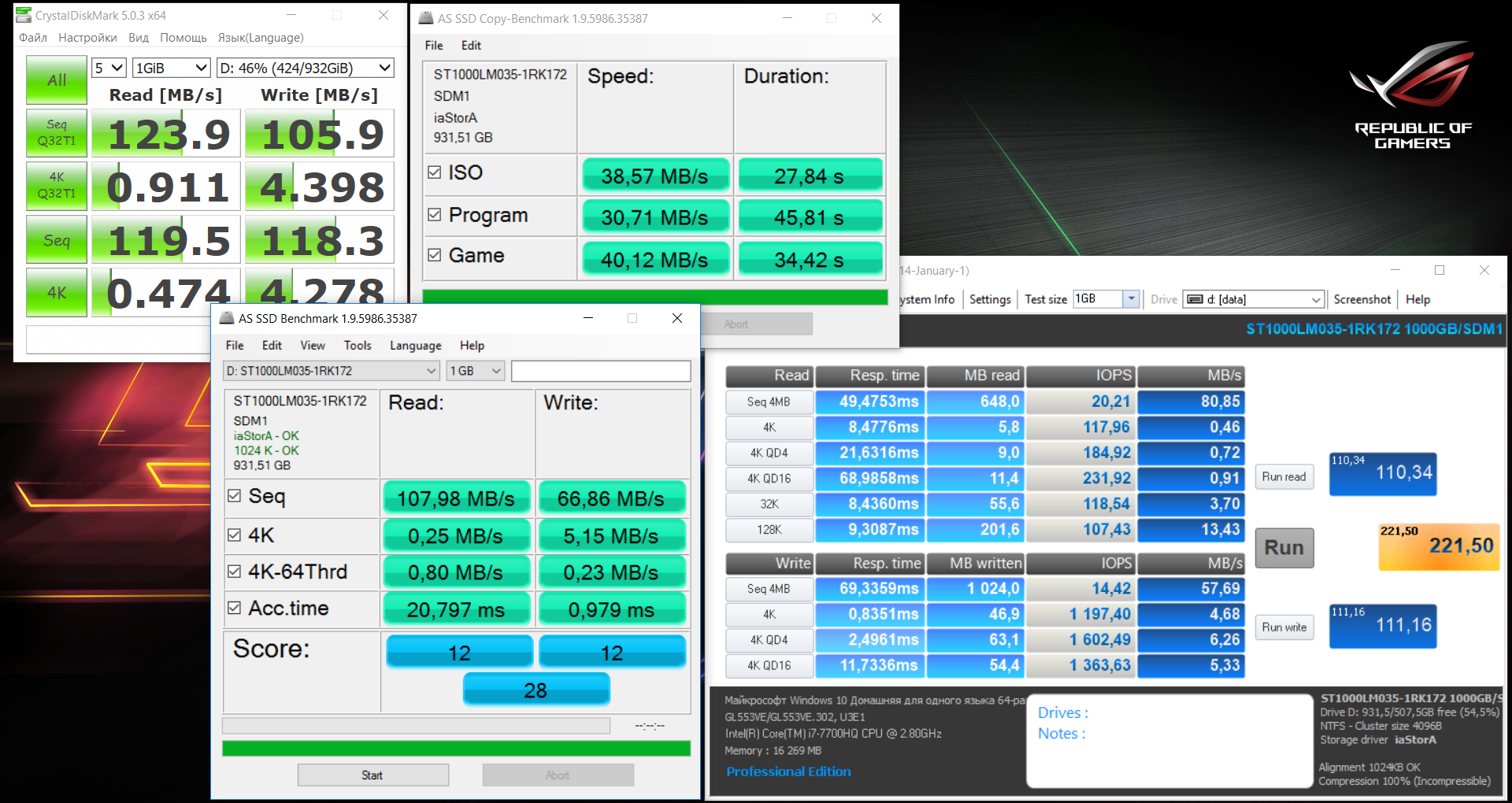
Task: Click the orange 221,50 total score tile
Action: coord(1439,546)
